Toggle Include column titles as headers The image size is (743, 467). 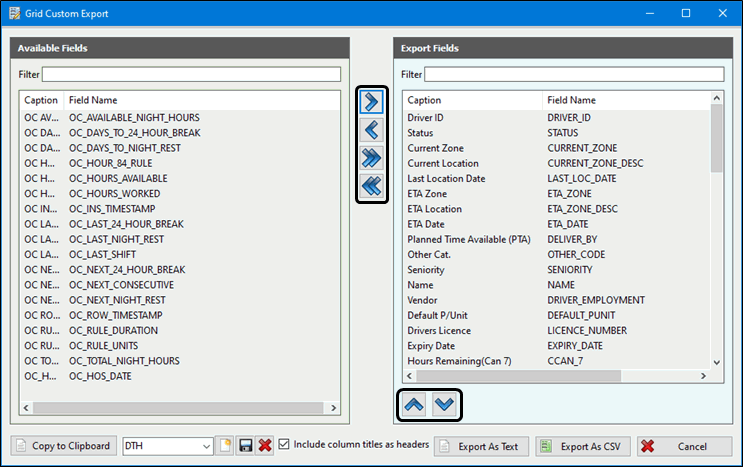(285, 445)
